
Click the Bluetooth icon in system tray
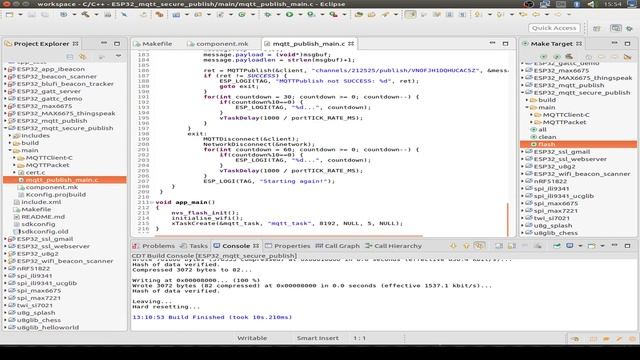(x=577, y=4)
